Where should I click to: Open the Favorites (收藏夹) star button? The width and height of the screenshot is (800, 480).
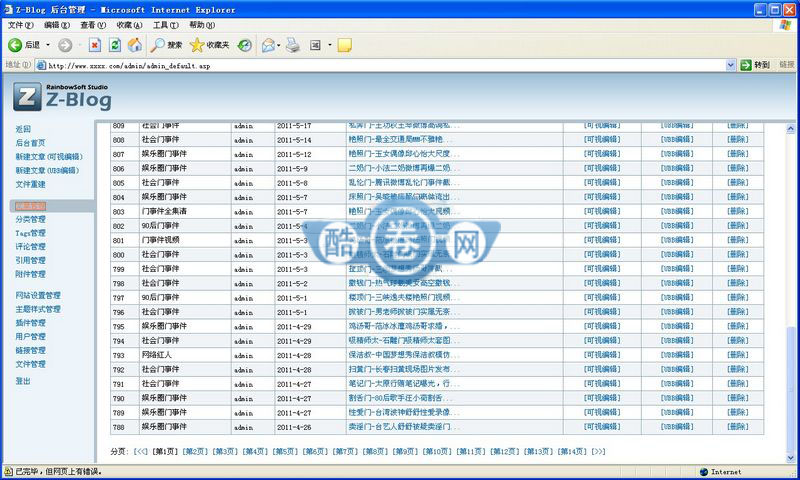click(x=209, y=45)
